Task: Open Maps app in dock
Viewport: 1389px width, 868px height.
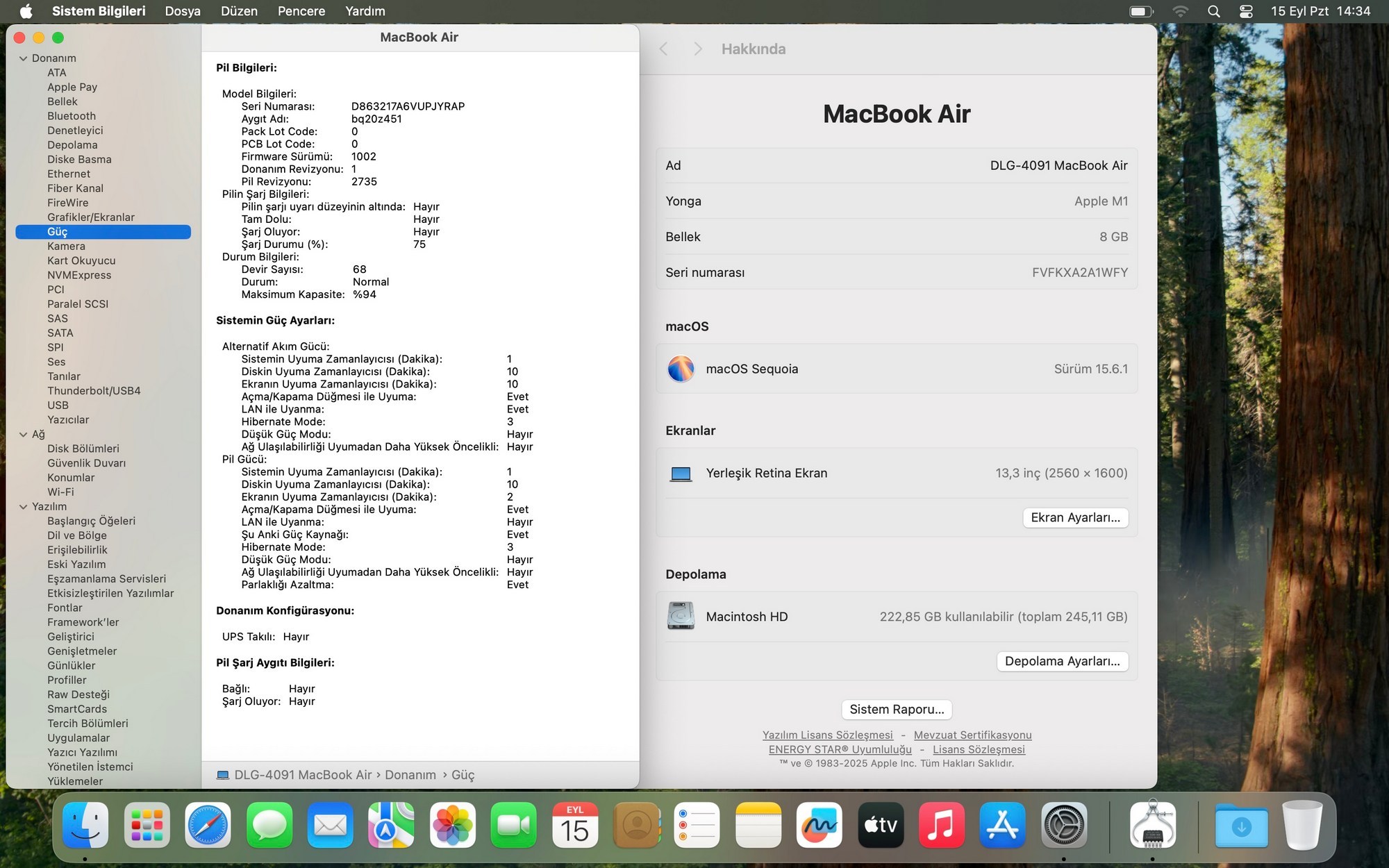Action: [391, 825]
